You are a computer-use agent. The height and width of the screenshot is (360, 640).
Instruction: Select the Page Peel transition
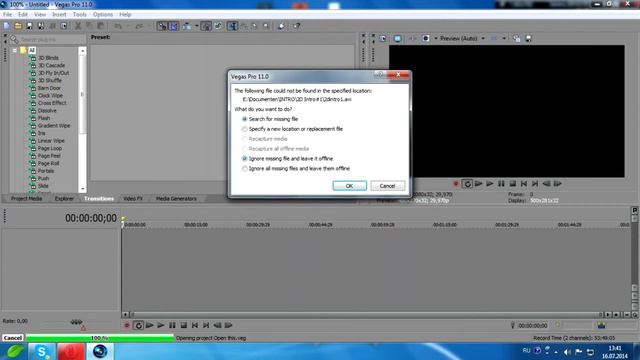(49, 156)
